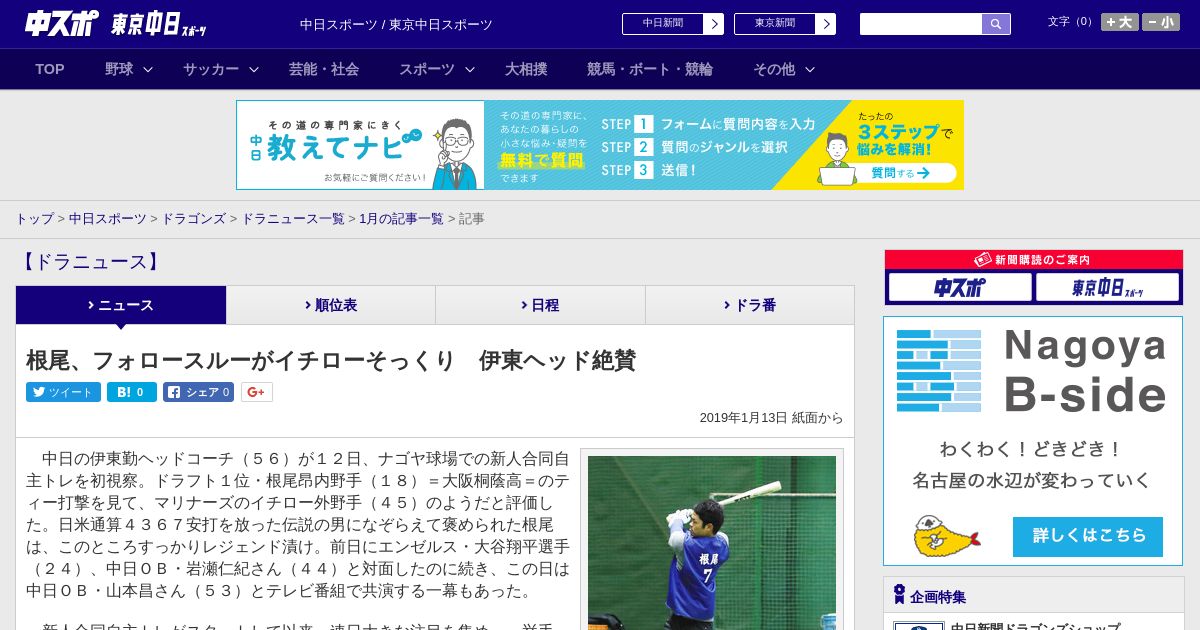Screen dimensions: 1200x630
Task: Open the article photo of 根尾 batting
Action: (712, 543)
